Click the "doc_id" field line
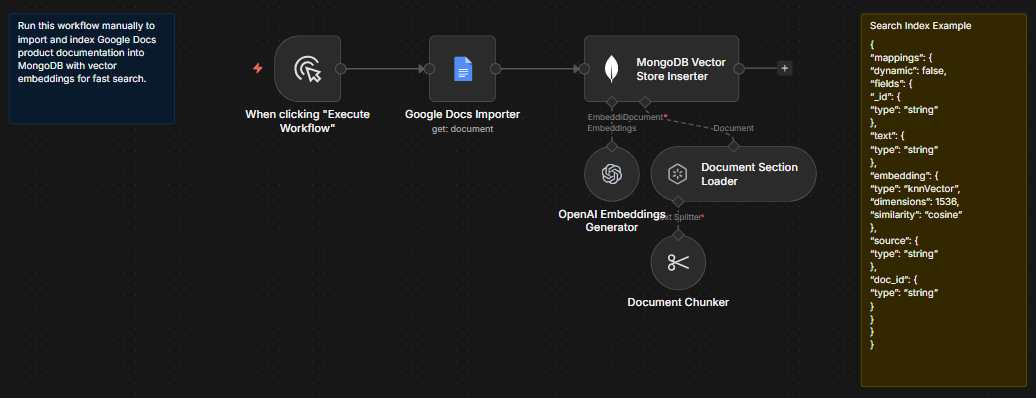Viewport: 1036px width, 398px height. 894,280
